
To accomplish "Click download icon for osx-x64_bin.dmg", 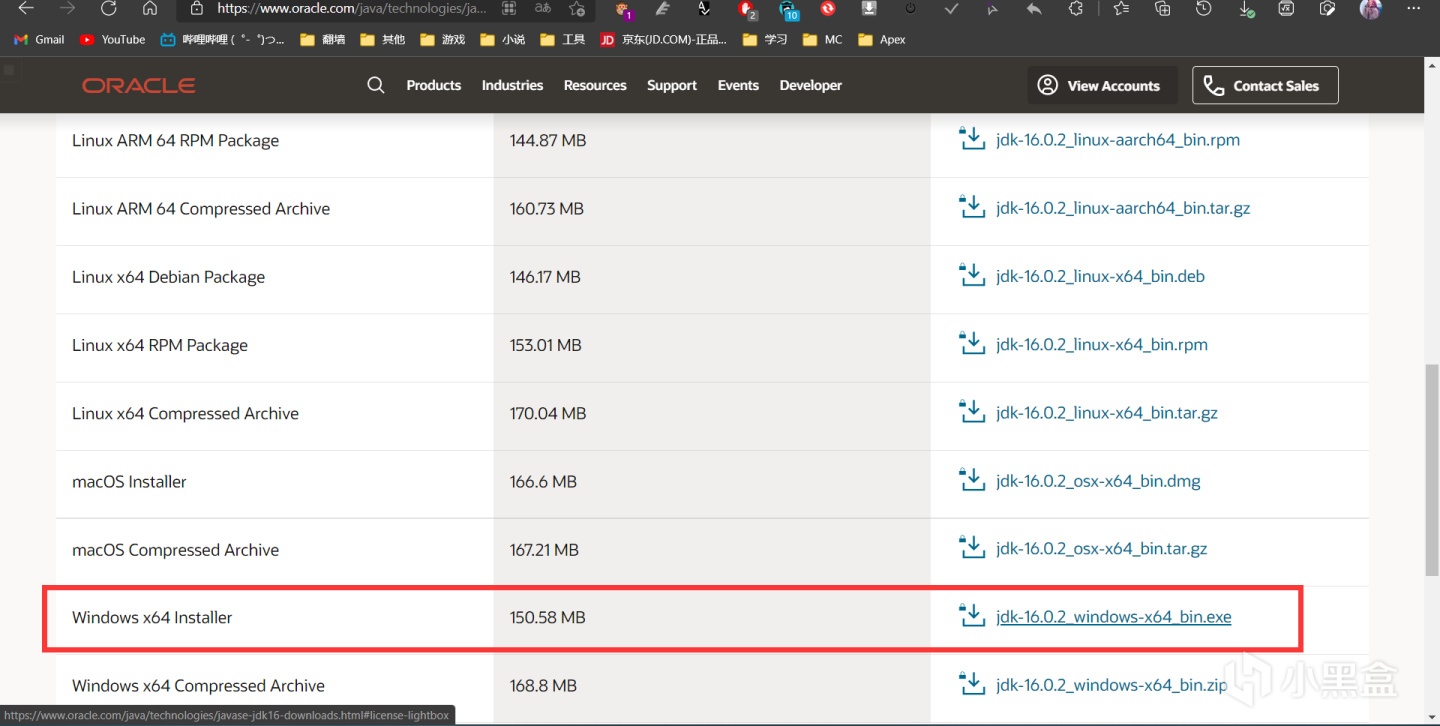I will click(972, 480).
